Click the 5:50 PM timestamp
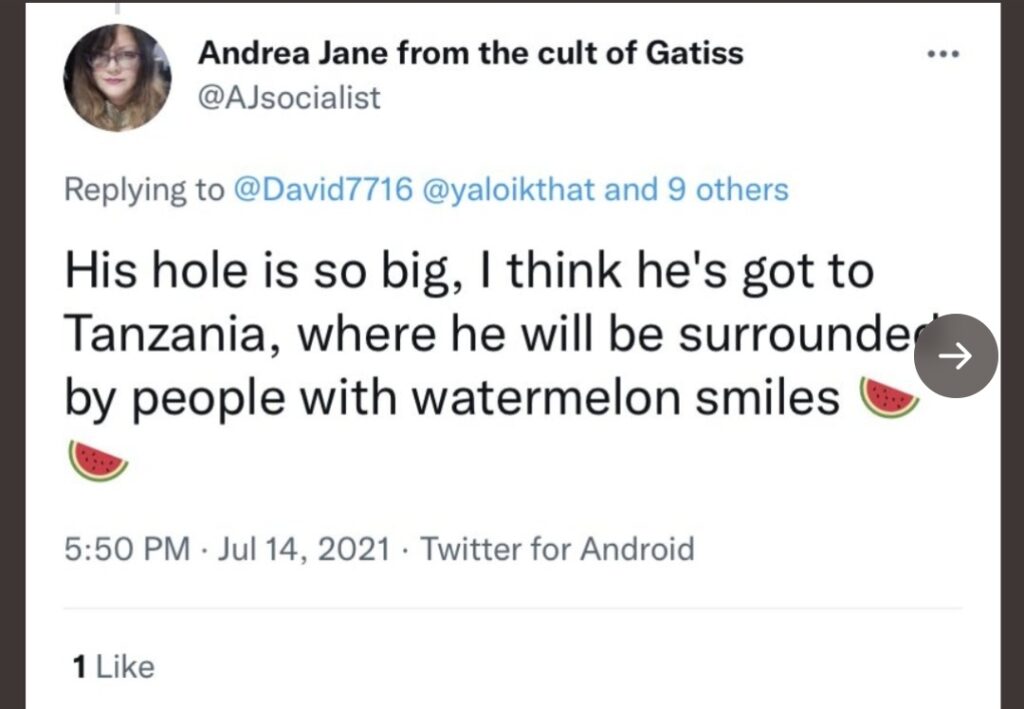 126,549
